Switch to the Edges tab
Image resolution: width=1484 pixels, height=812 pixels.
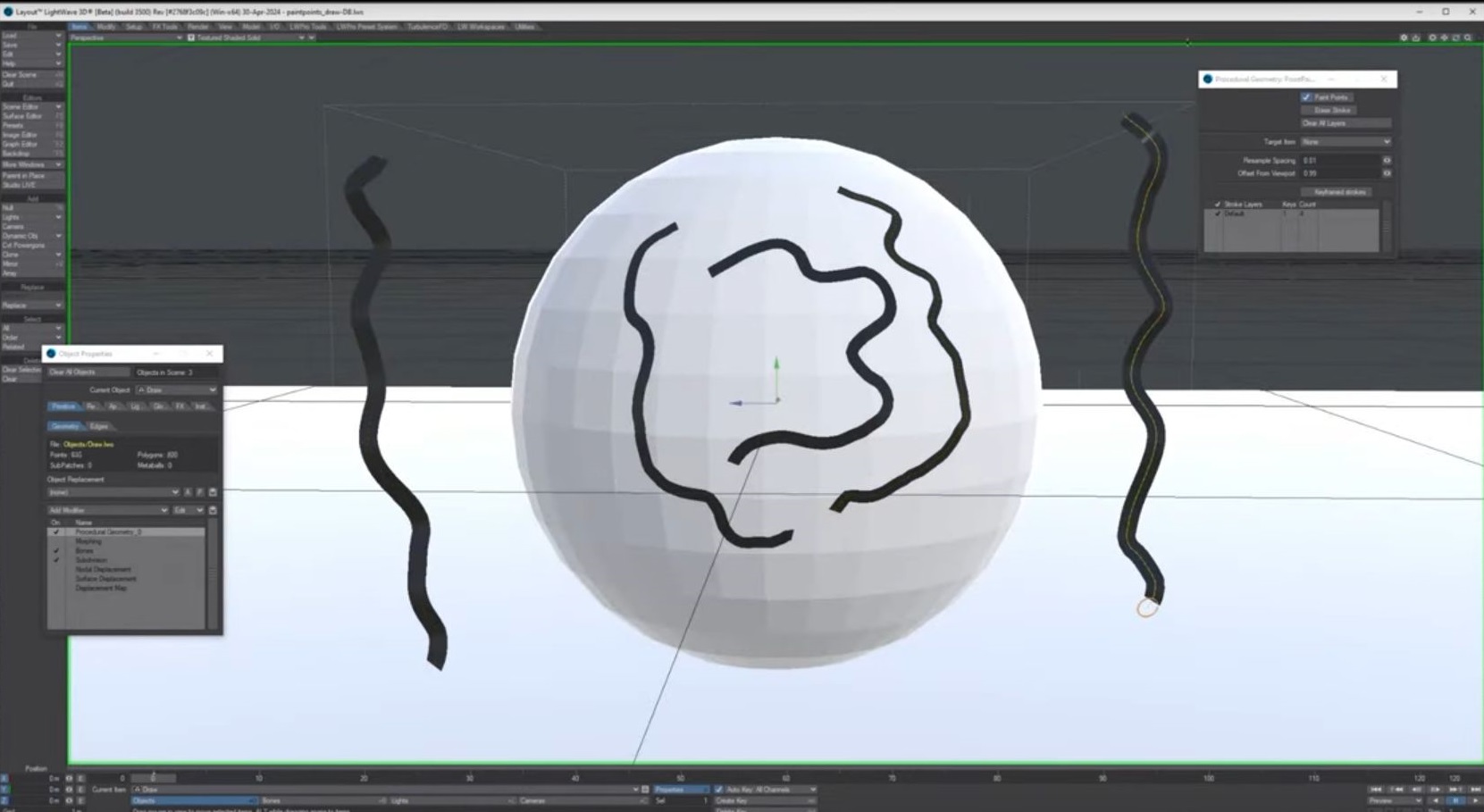click(99, 426)
